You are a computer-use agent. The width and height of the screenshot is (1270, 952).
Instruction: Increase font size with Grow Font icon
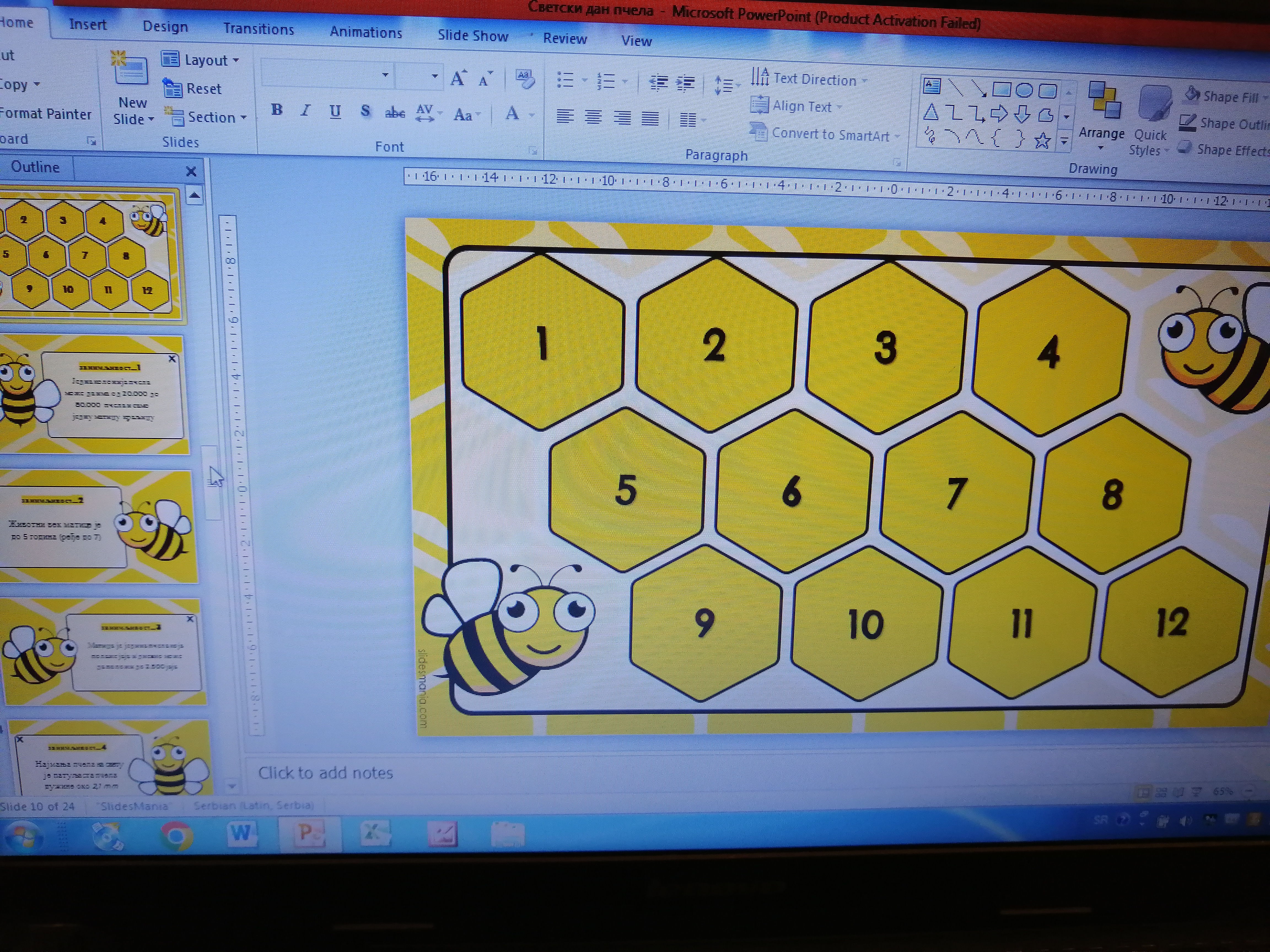click(458, 79)
